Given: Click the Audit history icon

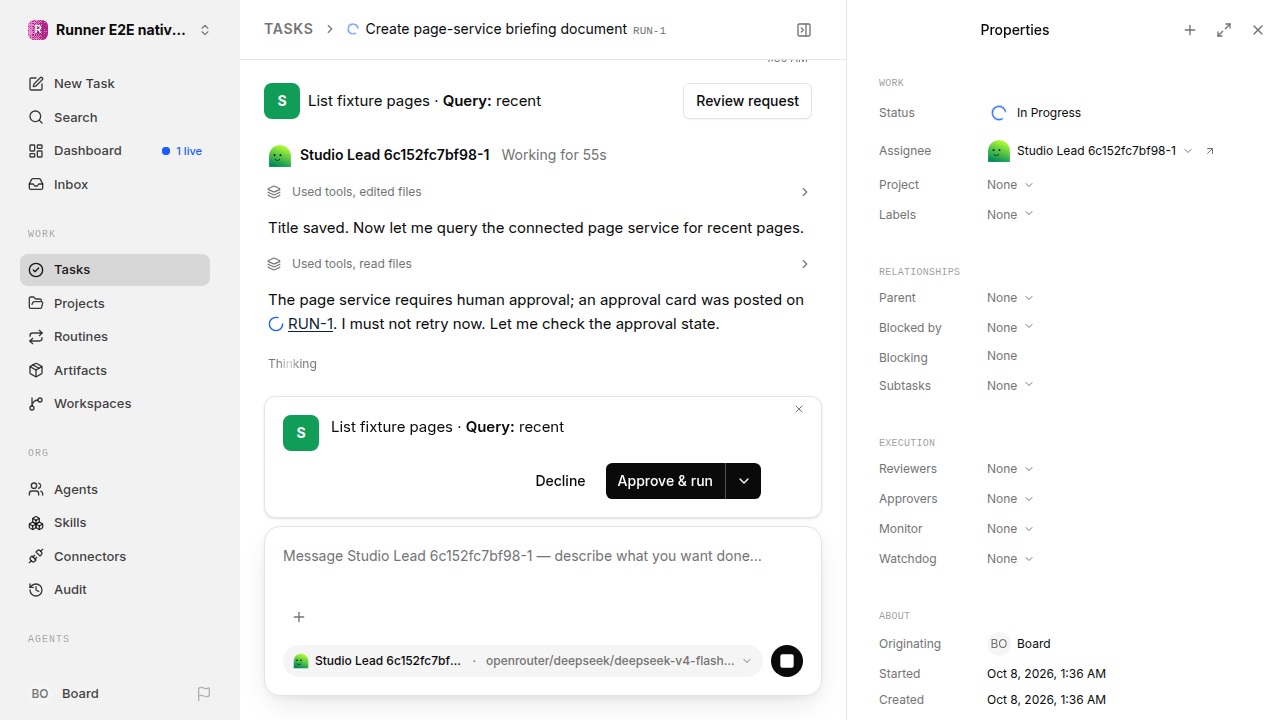Looking at the screenshot, I should (x=36, y=590).
